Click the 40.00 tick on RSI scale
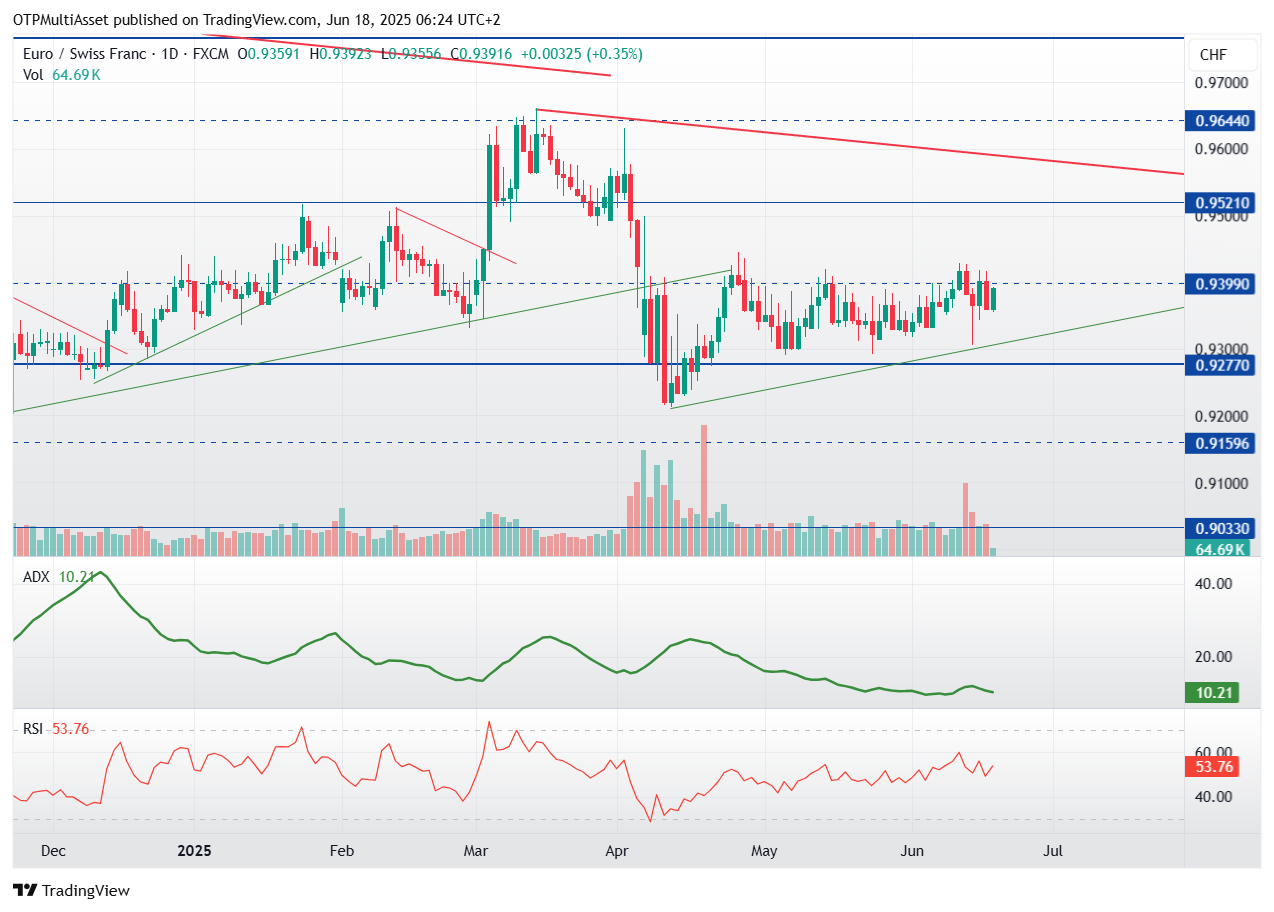1274x912 pixels. (1214, 797)
